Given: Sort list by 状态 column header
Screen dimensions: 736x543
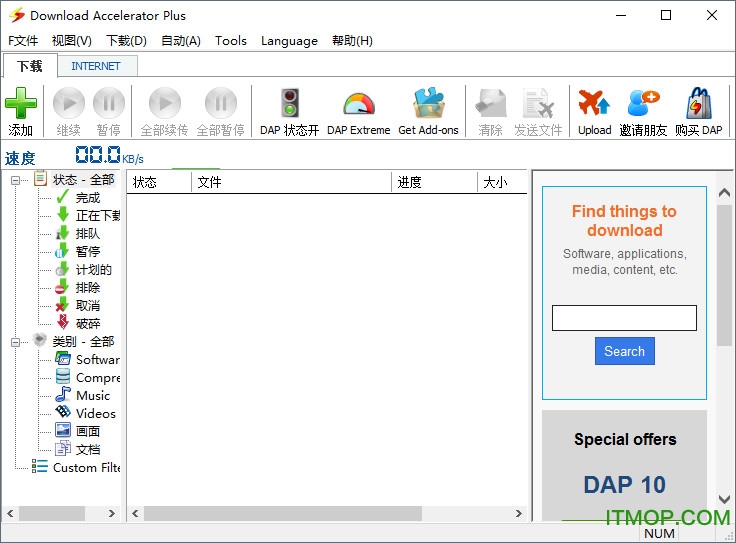Looking at the screenshot, I should click(159, 182).
